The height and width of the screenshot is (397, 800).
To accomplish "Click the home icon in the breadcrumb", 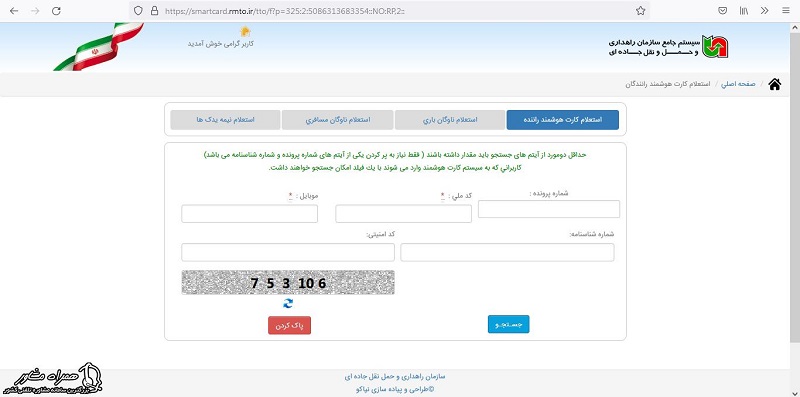I will point(774,84).
